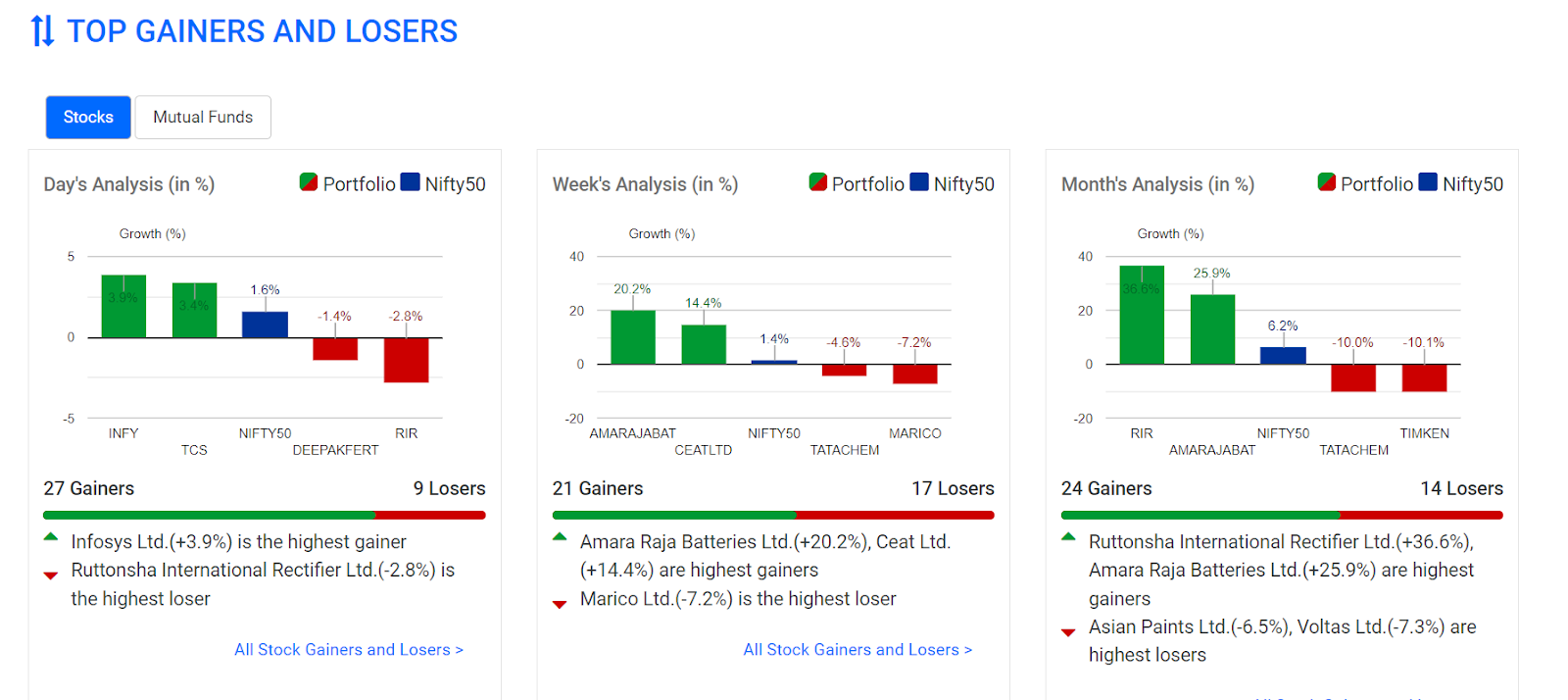Click the 21 Gainers / 17 Losers progress bar
Viewport: 1568px width, 700px height.
pos(773,515)
